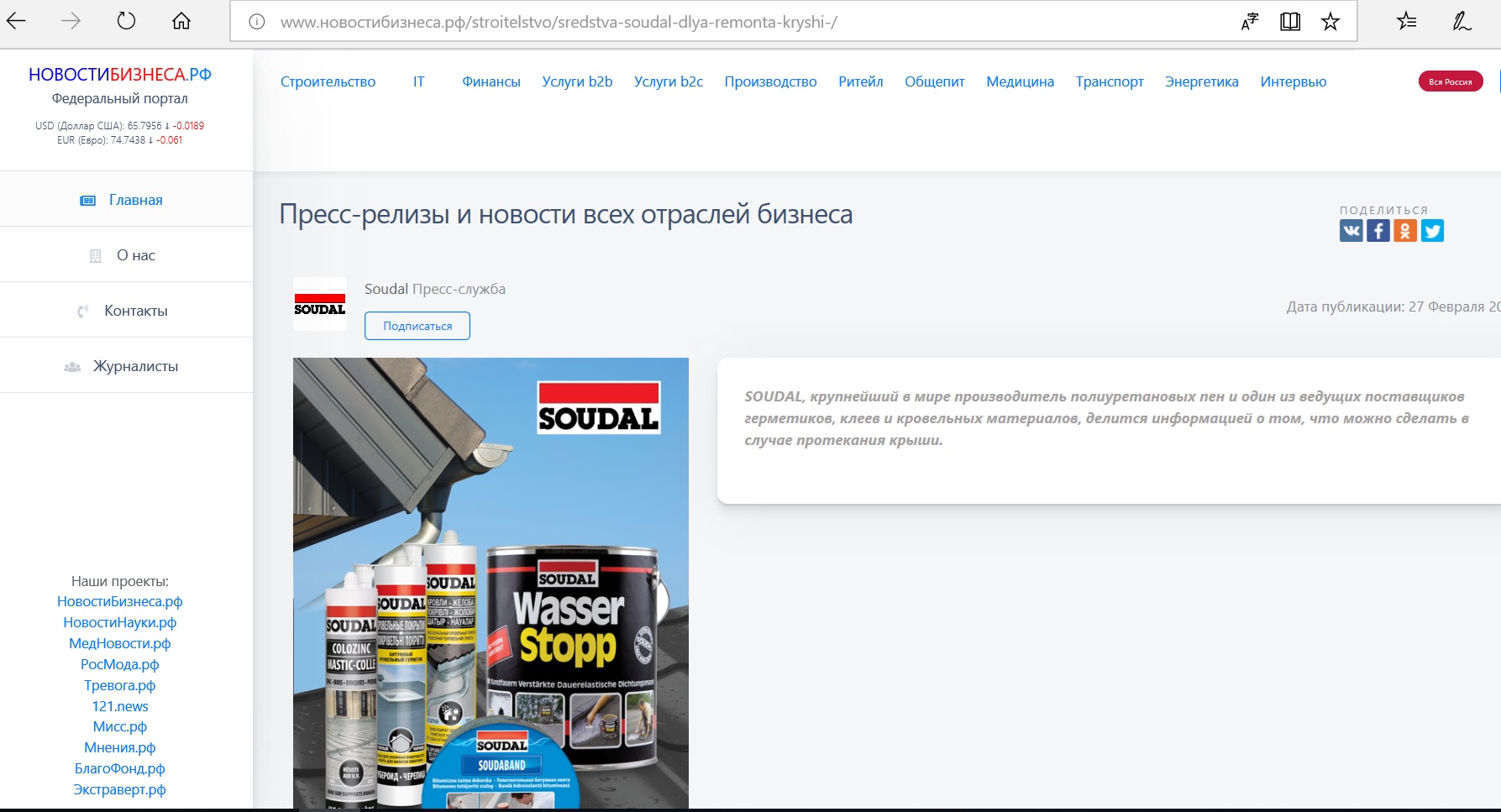Open the НовостиНауки.рф project link

(120, 622)
